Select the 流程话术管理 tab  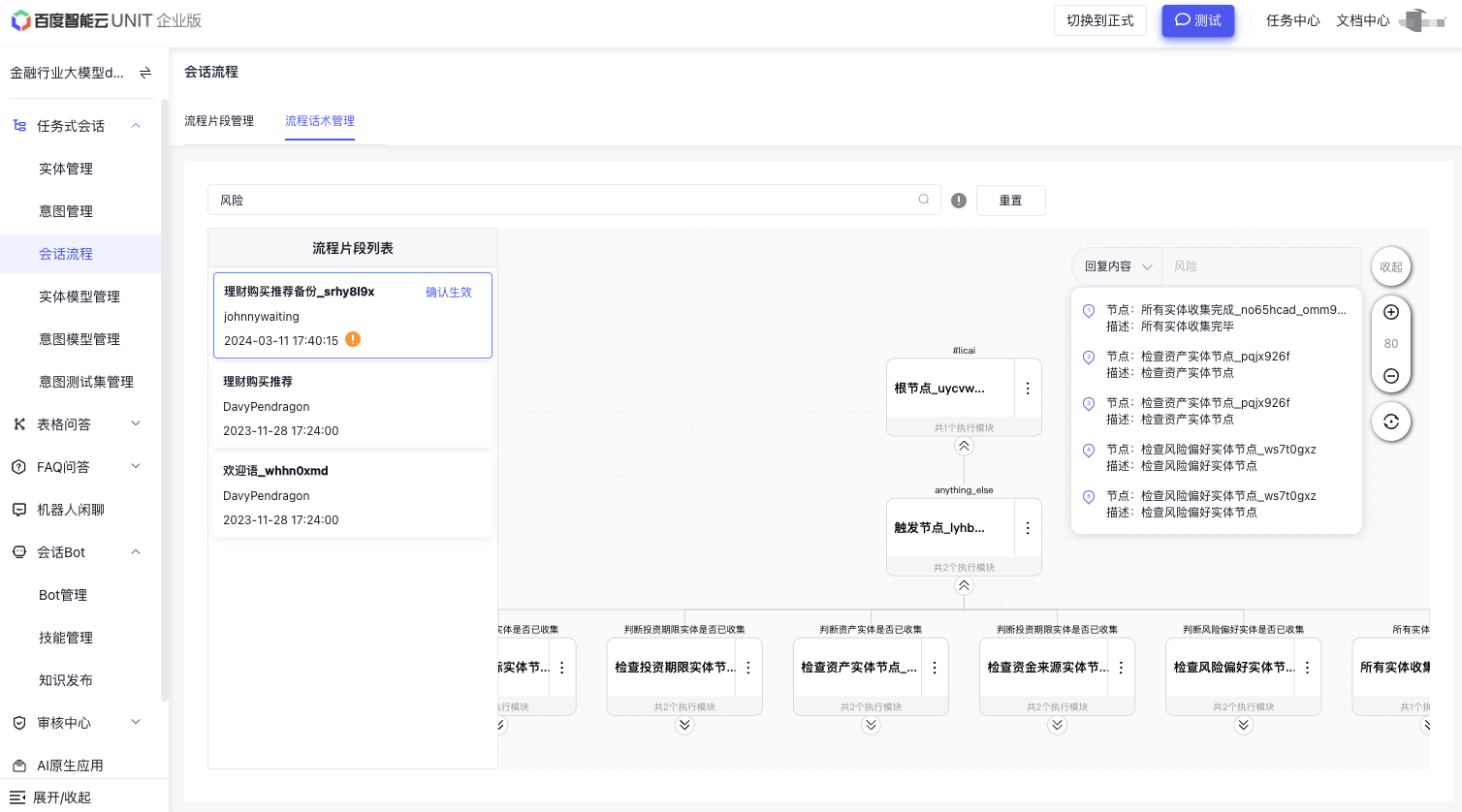pyautogui.click(x=320, y=121)
